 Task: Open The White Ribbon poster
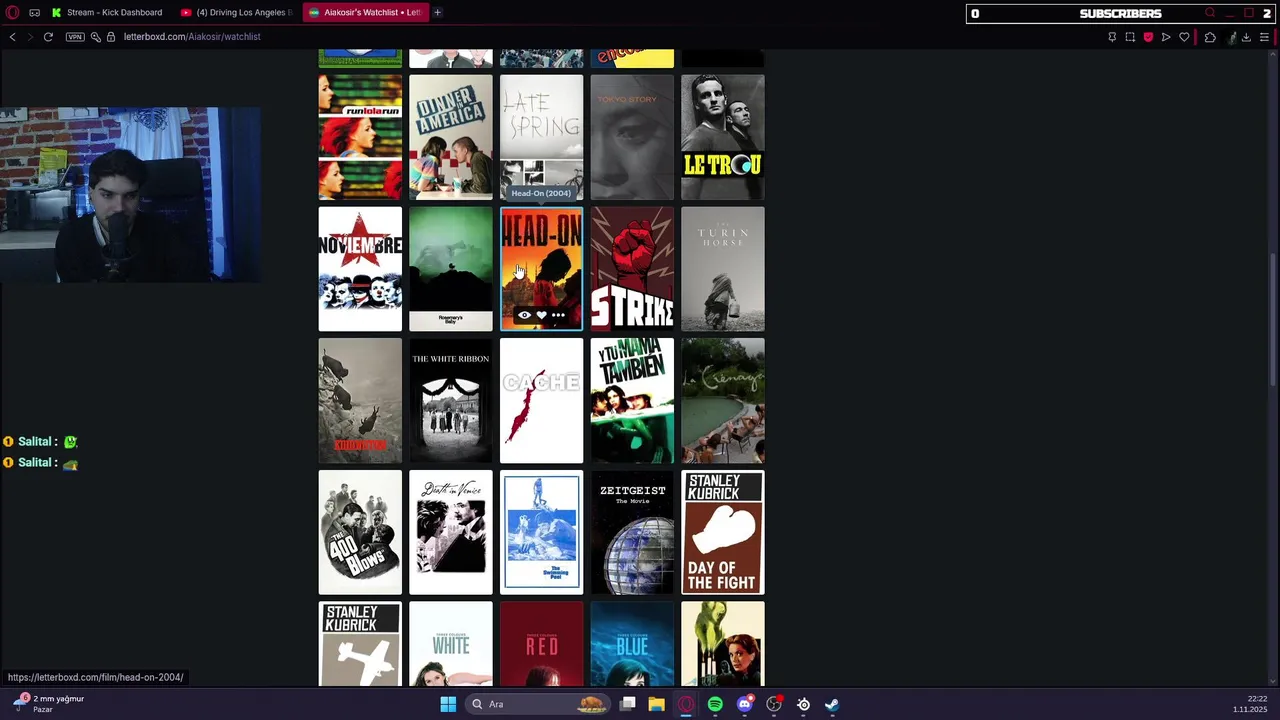tap(451, 401)
